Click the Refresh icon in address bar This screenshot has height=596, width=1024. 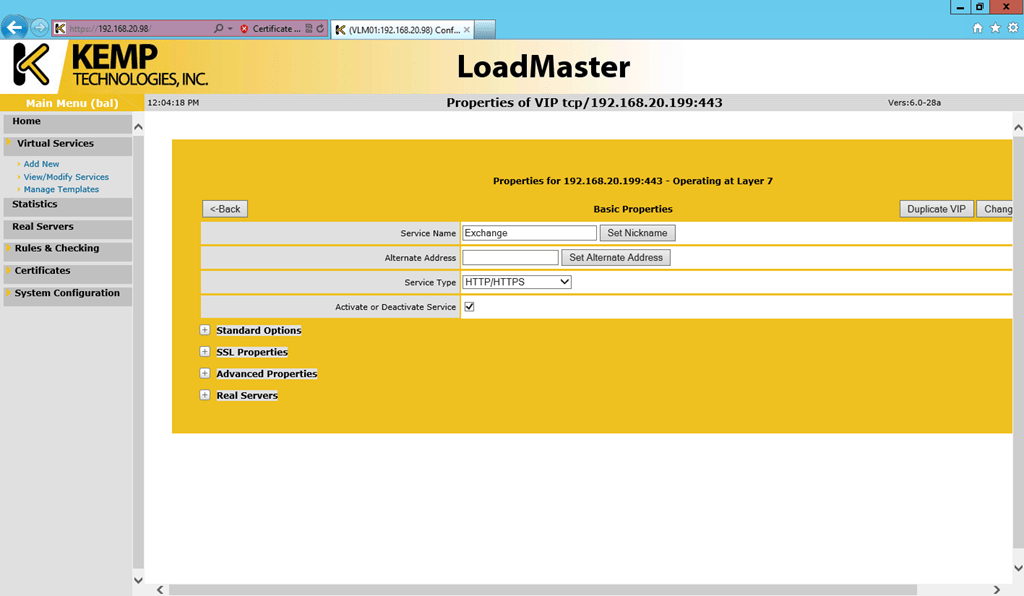point(320,29)
